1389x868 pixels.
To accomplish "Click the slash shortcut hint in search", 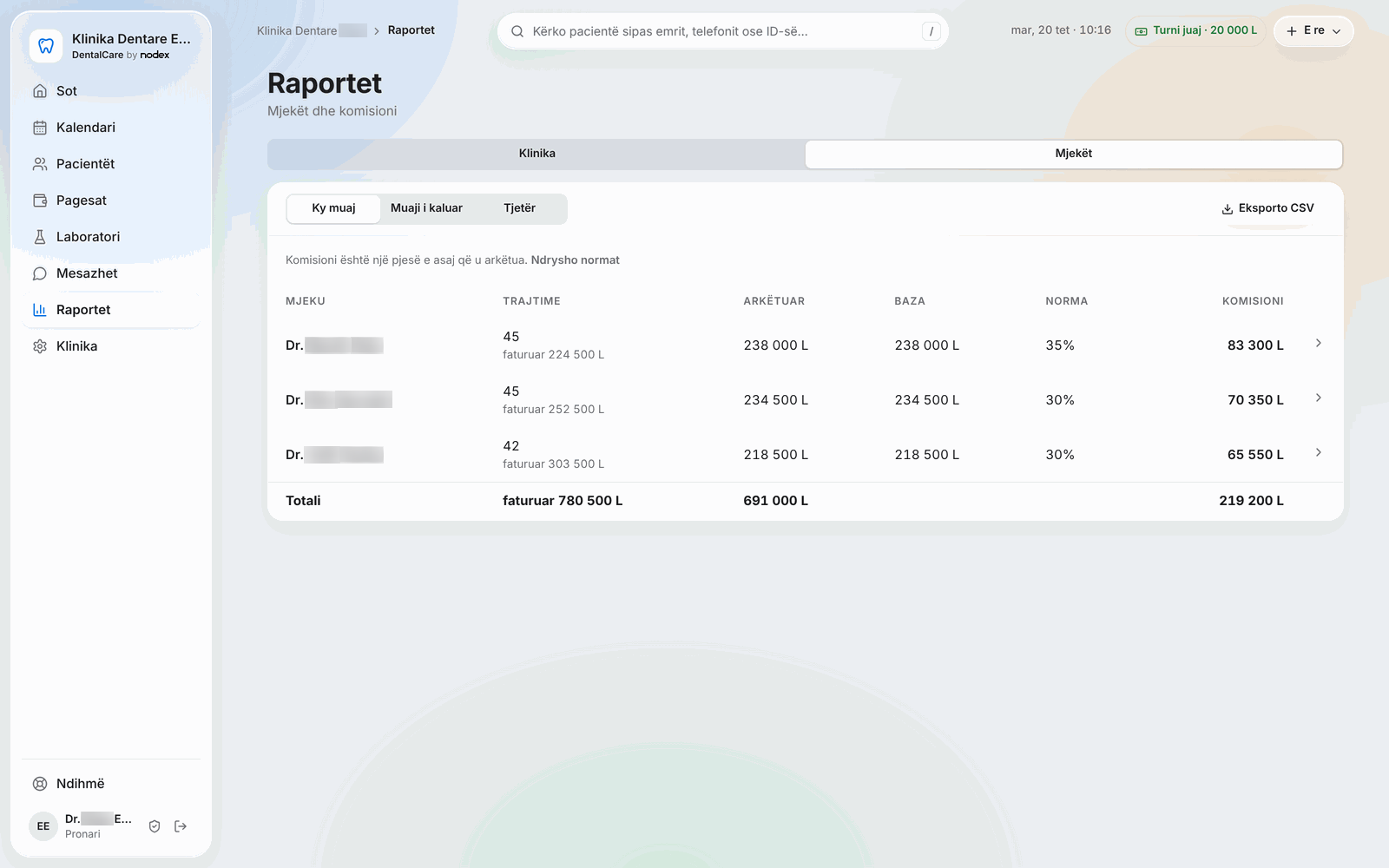I will pos(931,31).
